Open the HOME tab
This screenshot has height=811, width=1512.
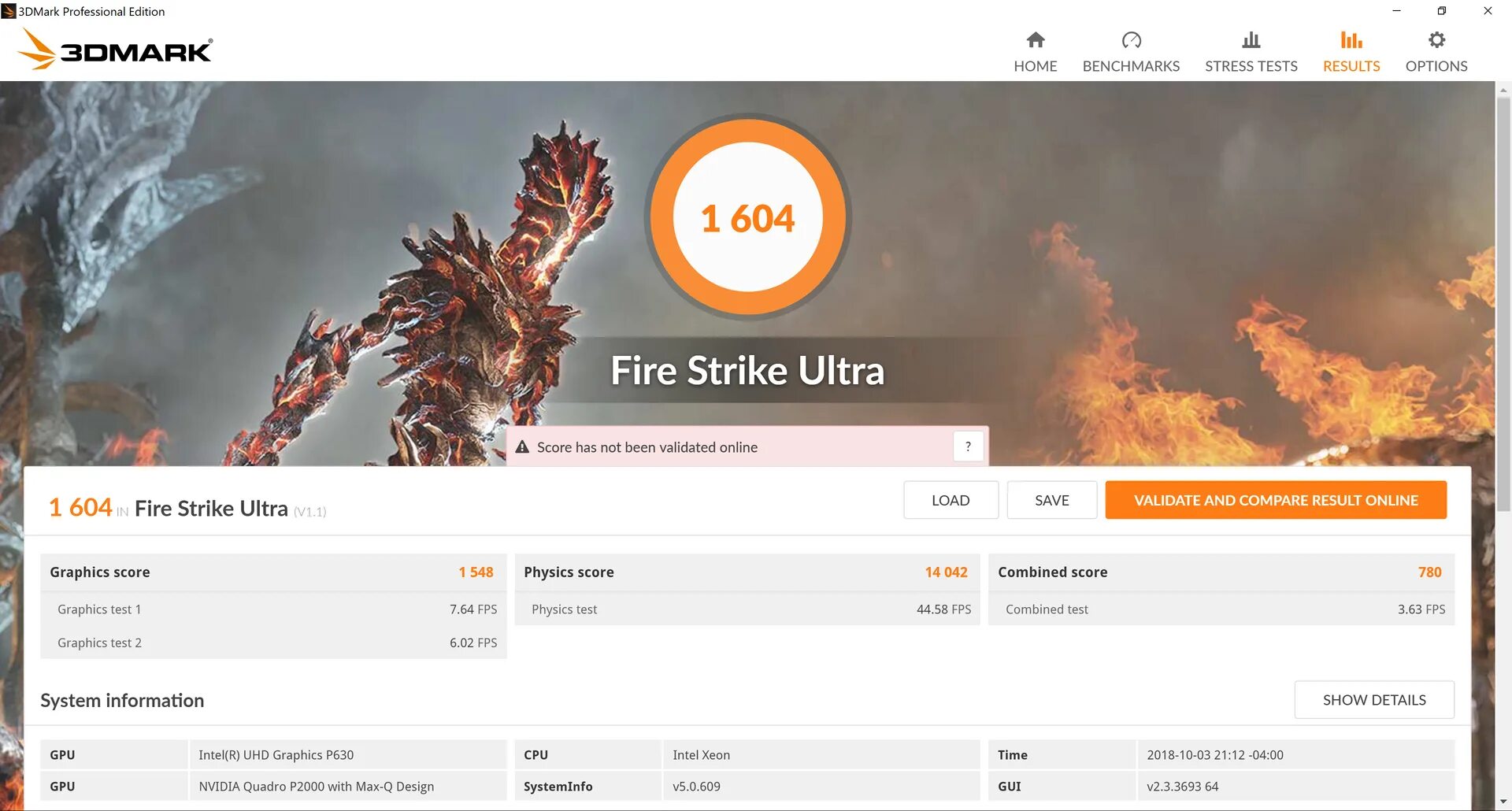tap(1036, 51)
